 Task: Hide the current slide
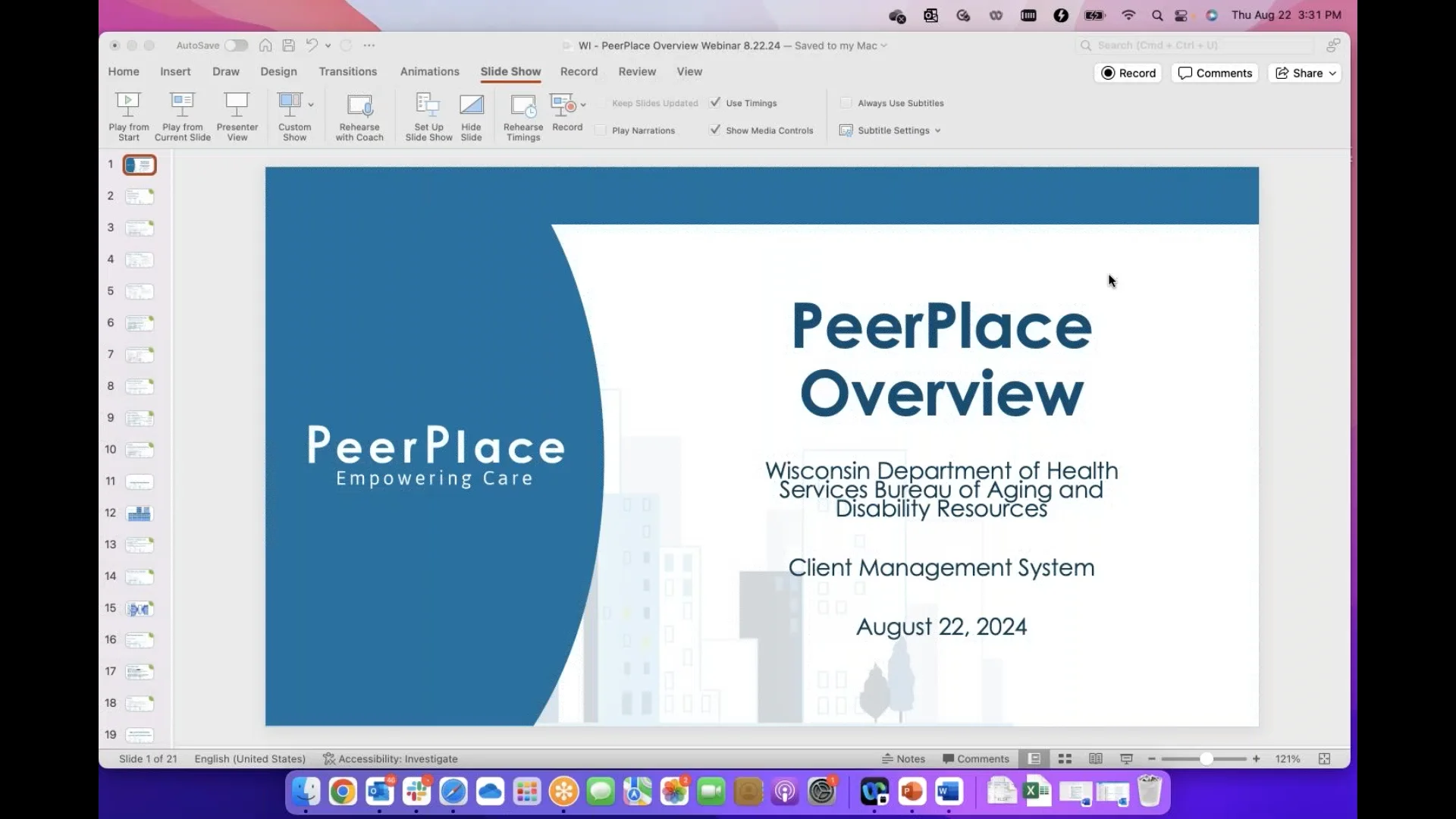[471, 116]
